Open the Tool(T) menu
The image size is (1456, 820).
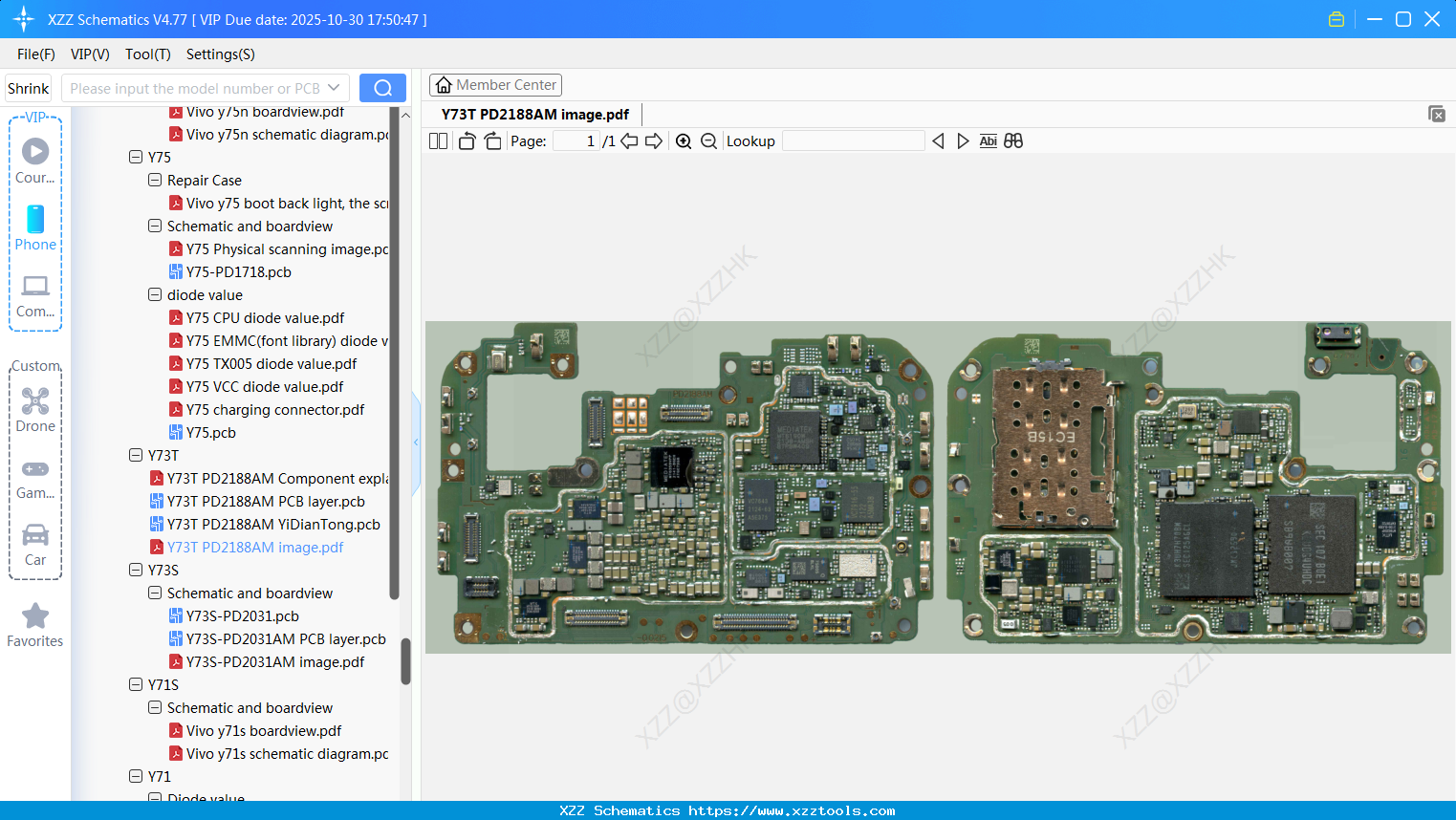pyautogui.click(x=148, y=54)
